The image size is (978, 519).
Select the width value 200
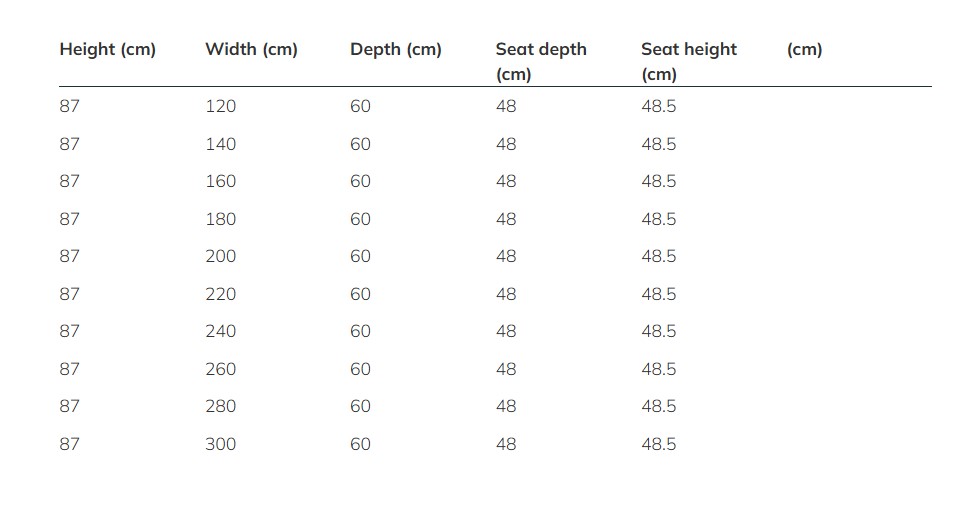[x=221, y=256]
